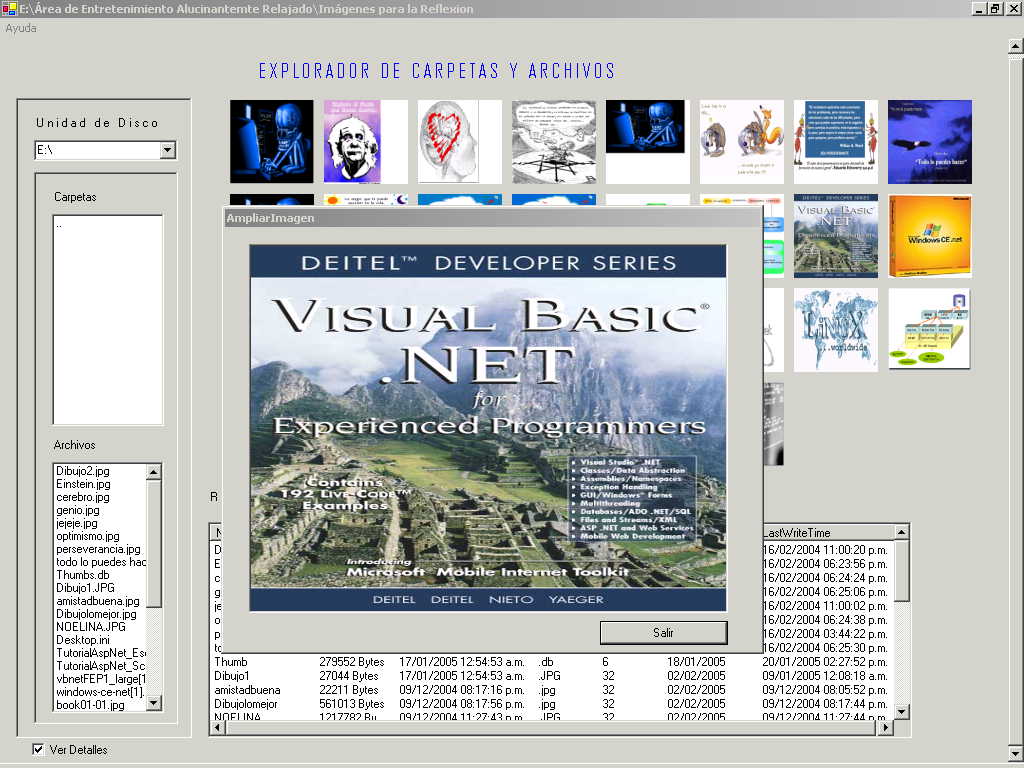This screenshot has height=768, width=1024.
Task: Click the "todo lo puedes hac" file entry
Action: (x=101, y=562)
